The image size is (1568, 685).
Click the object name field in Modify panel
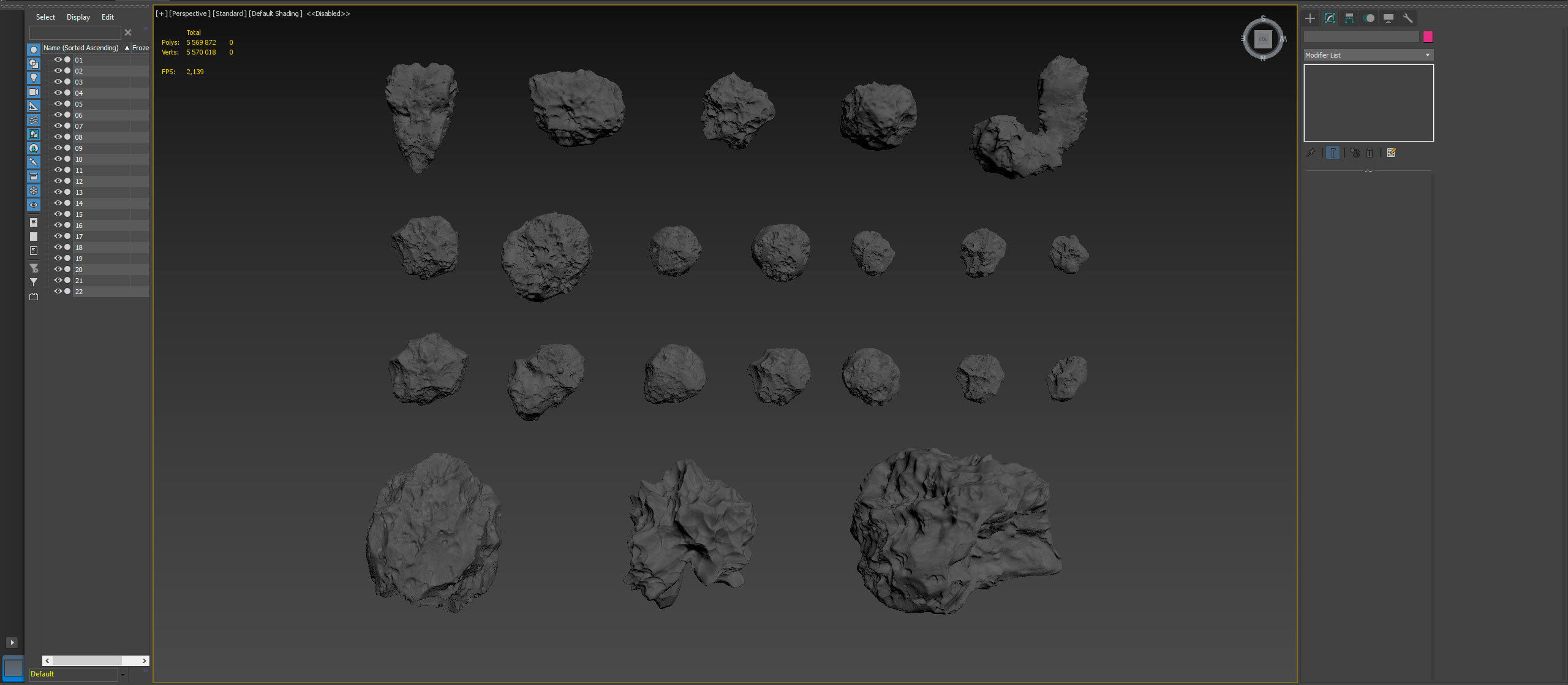click(1361, 37)
